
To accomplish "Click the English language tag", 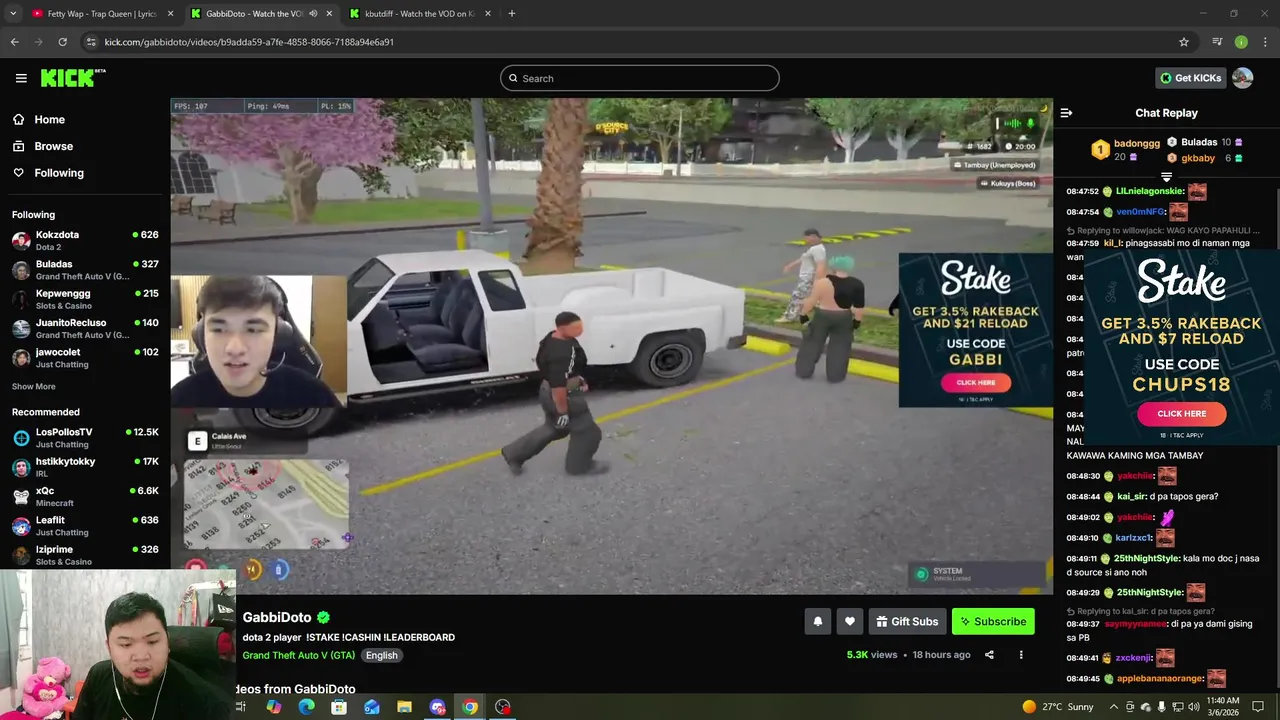I will pyautogui.click(x=381, y=655).
